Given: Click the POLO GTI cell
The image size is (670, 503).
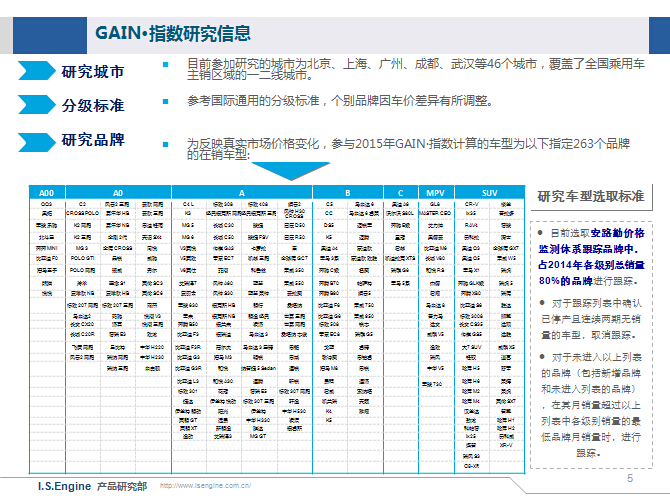Looking at the screenshot, I should click(82, 258).
